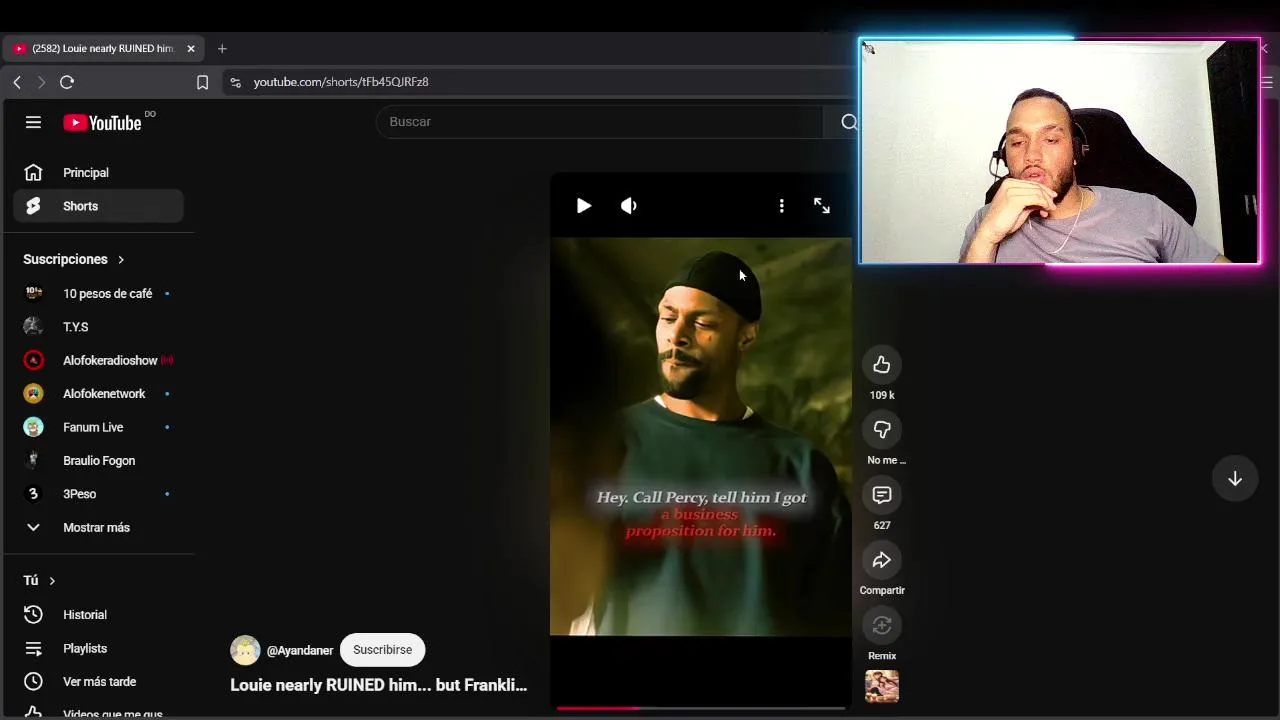1280x720 pixels.
Task: Select Shorts in the sidebar
Action: 98,206
